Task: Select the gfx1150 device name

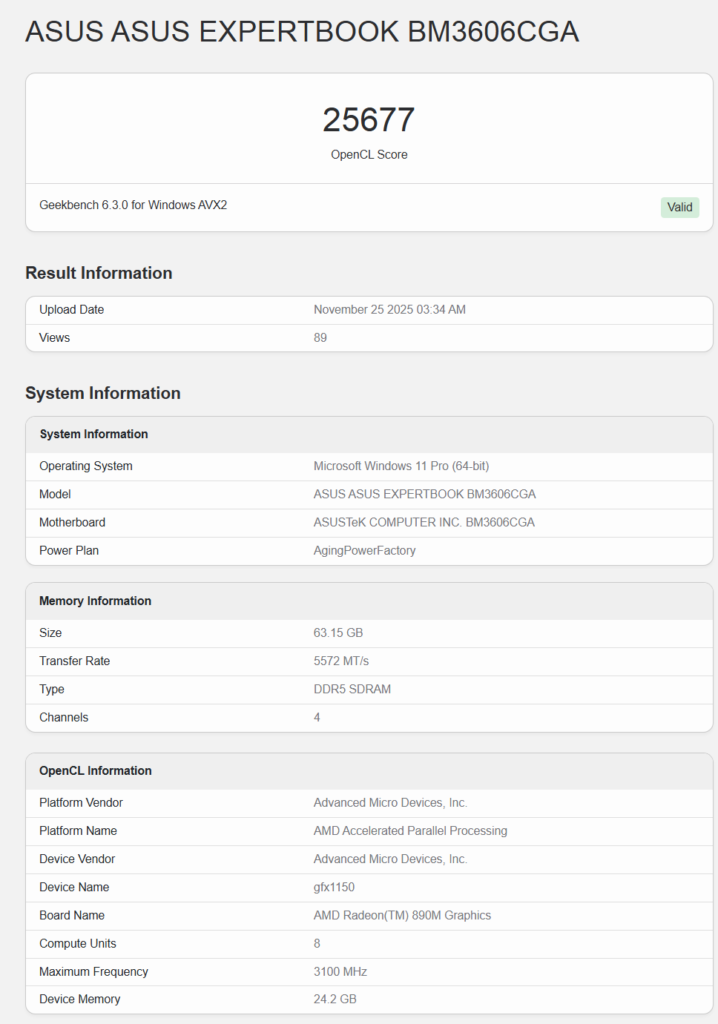Action: point(334,887)
